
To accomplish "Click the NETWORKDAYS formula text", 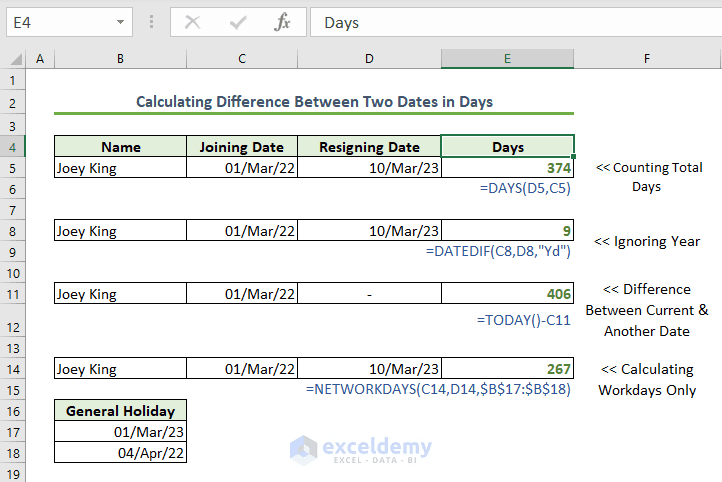I will (x=438, y=389).
